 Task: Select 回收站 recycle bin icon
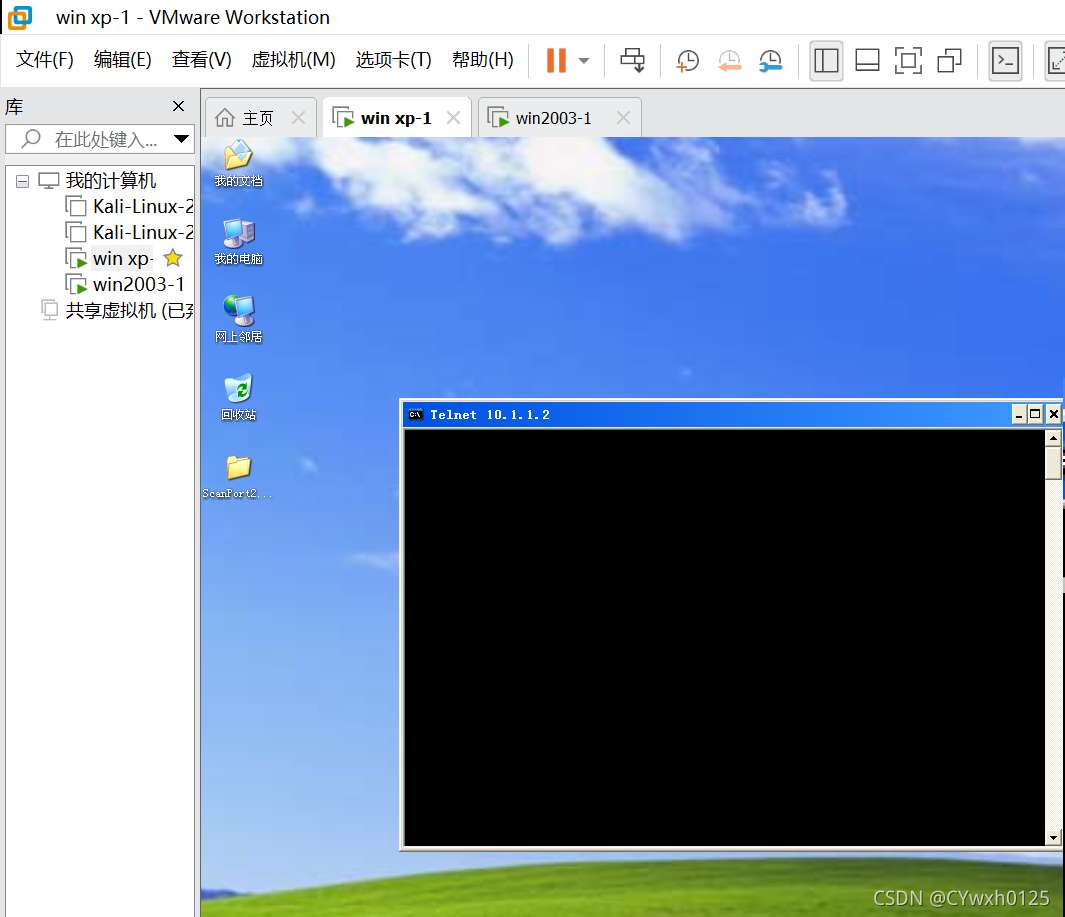[x=238, y=397]
